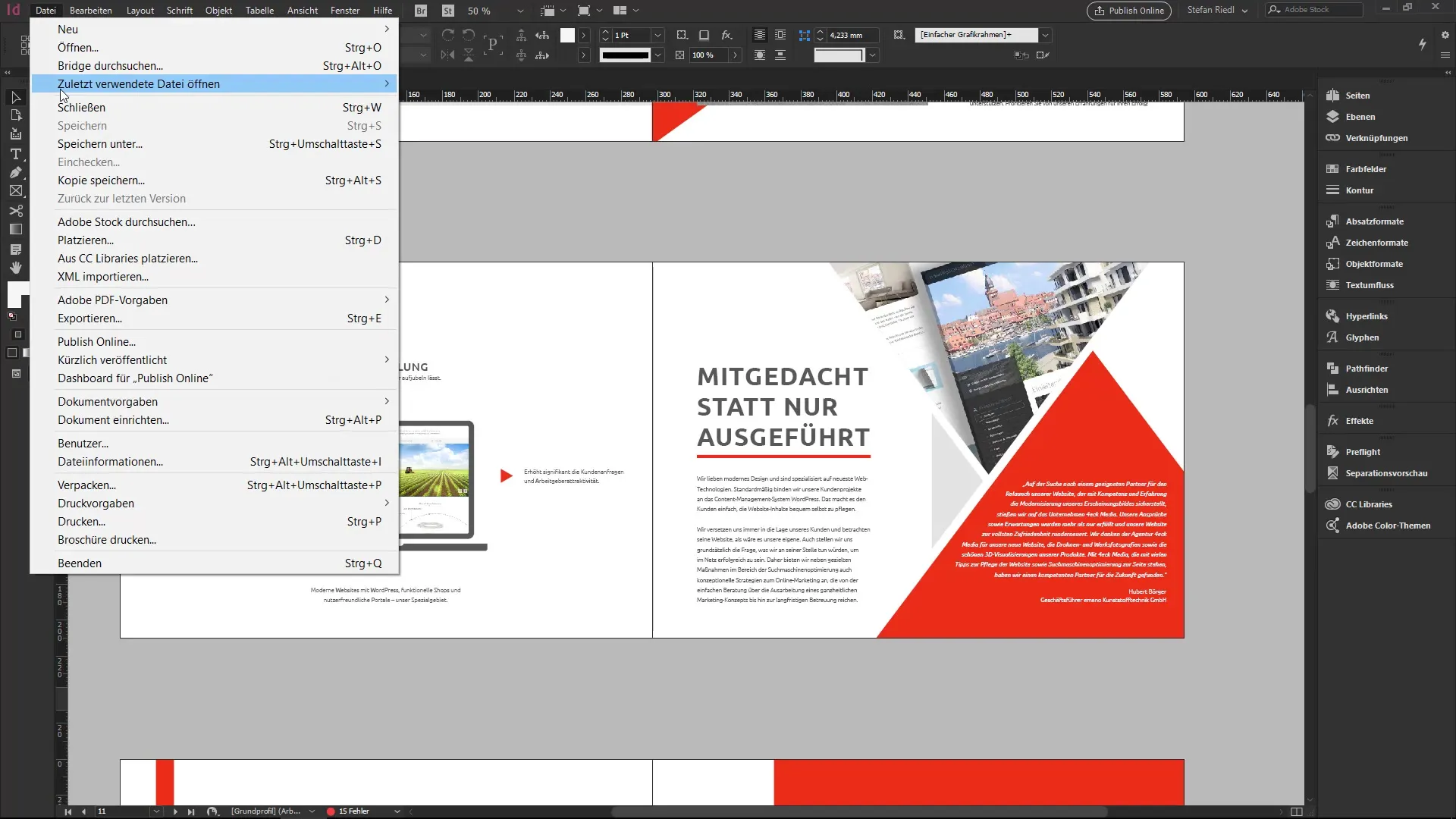
Task: Open the Preflight profile Grundprofil dropdown
Action: [312, 811]
